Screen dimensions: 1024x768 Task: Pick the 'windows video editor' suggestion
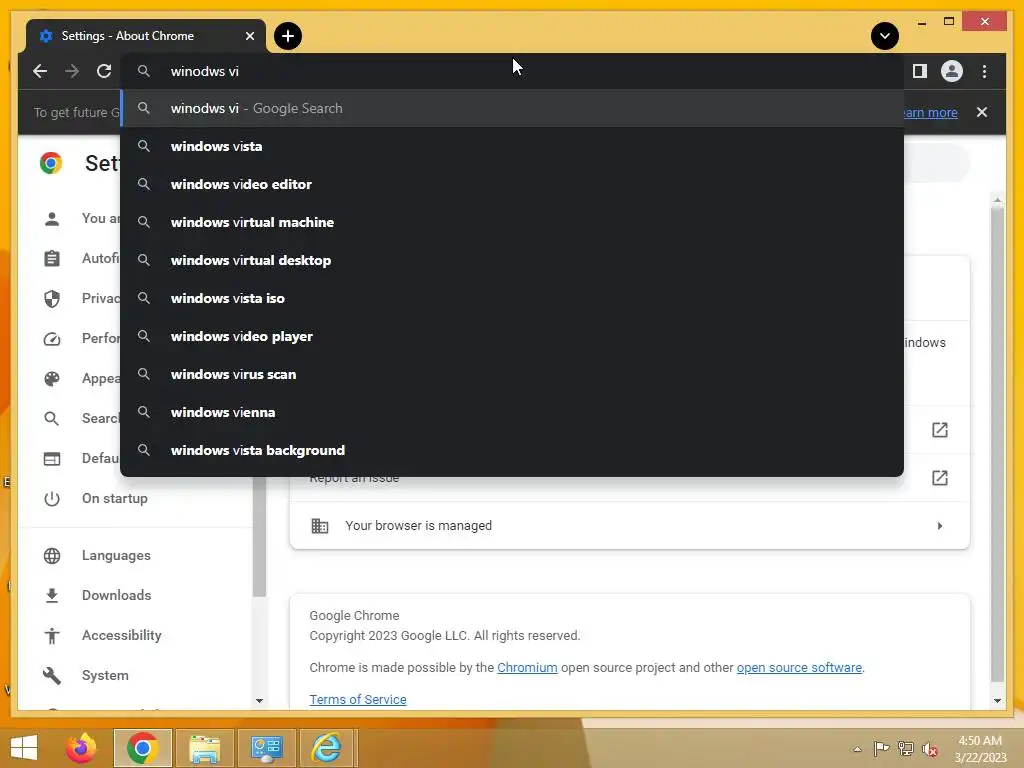pos(512,184)
